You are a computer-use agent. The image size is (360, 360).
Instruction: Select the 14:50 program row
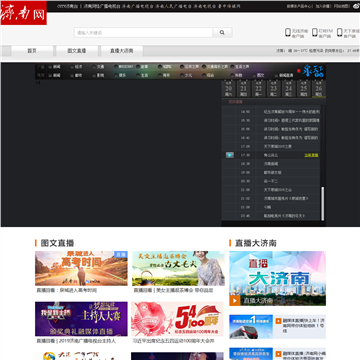point(271,112)
